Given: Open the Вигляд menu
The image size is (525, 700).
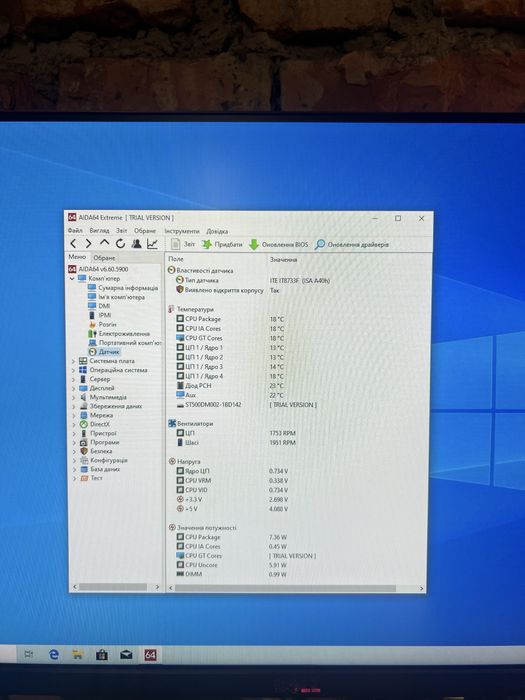Looking at the screenshot, I should pyautogui.click(x=99, y=230).
